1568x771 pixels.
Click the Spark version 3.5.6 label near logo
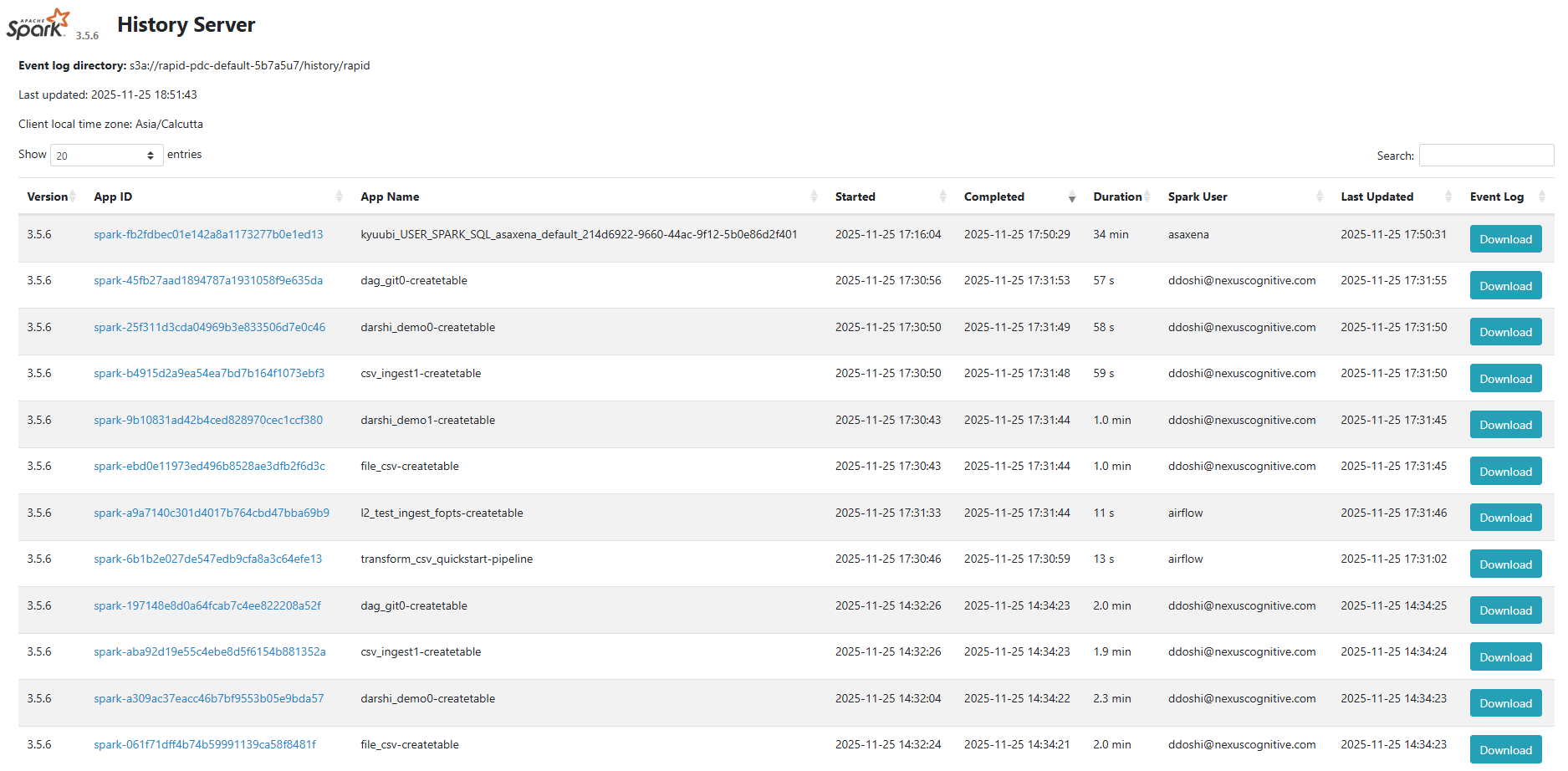pos(87,35)
